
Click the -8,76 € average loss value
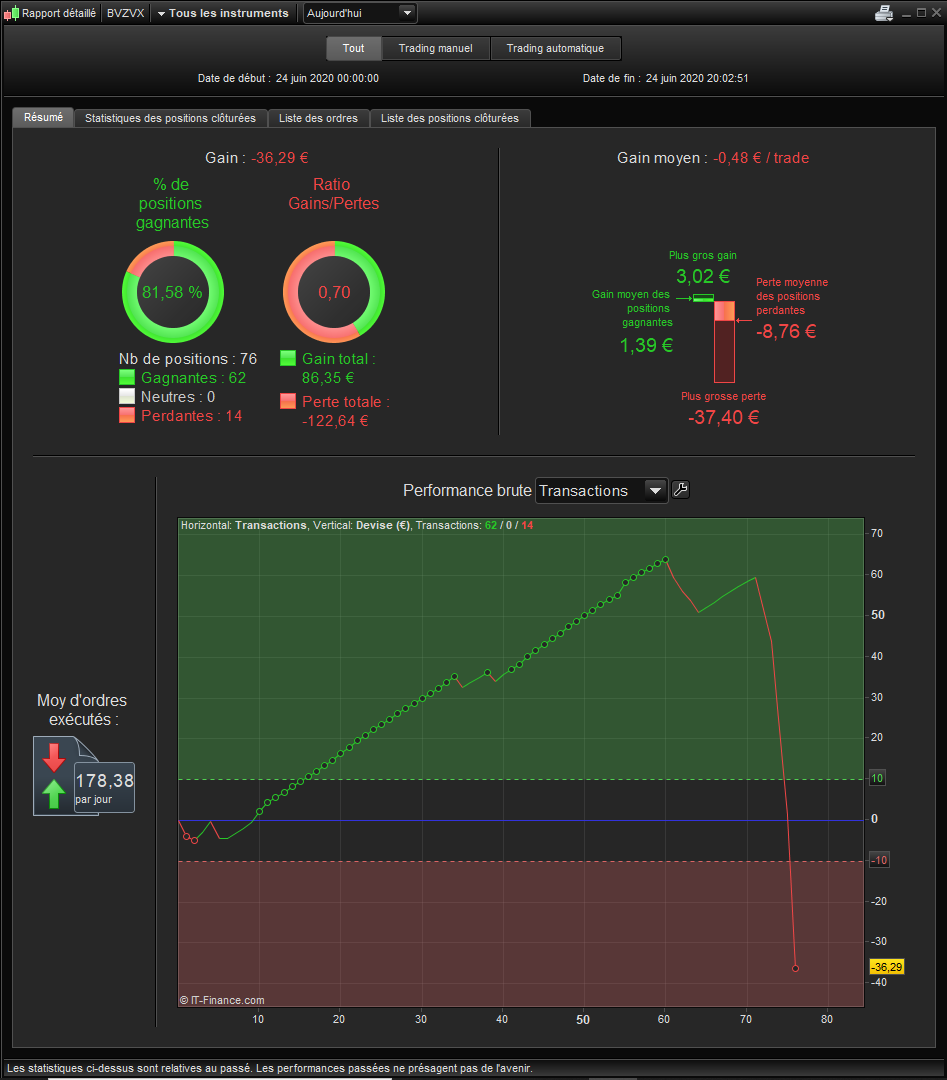coord(786,331)
